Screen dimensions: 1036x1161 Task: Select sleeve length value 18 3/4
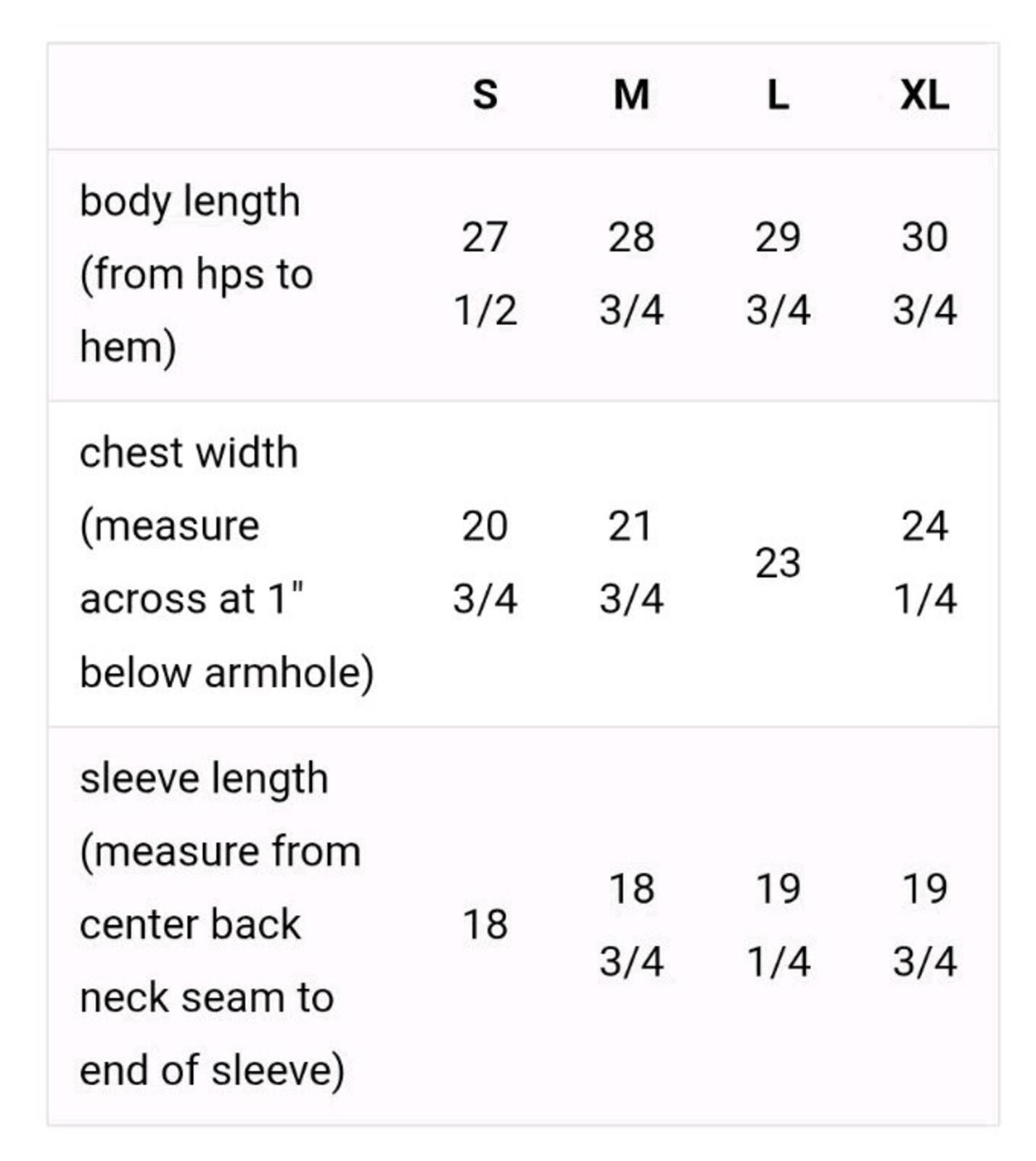[631, 924]
